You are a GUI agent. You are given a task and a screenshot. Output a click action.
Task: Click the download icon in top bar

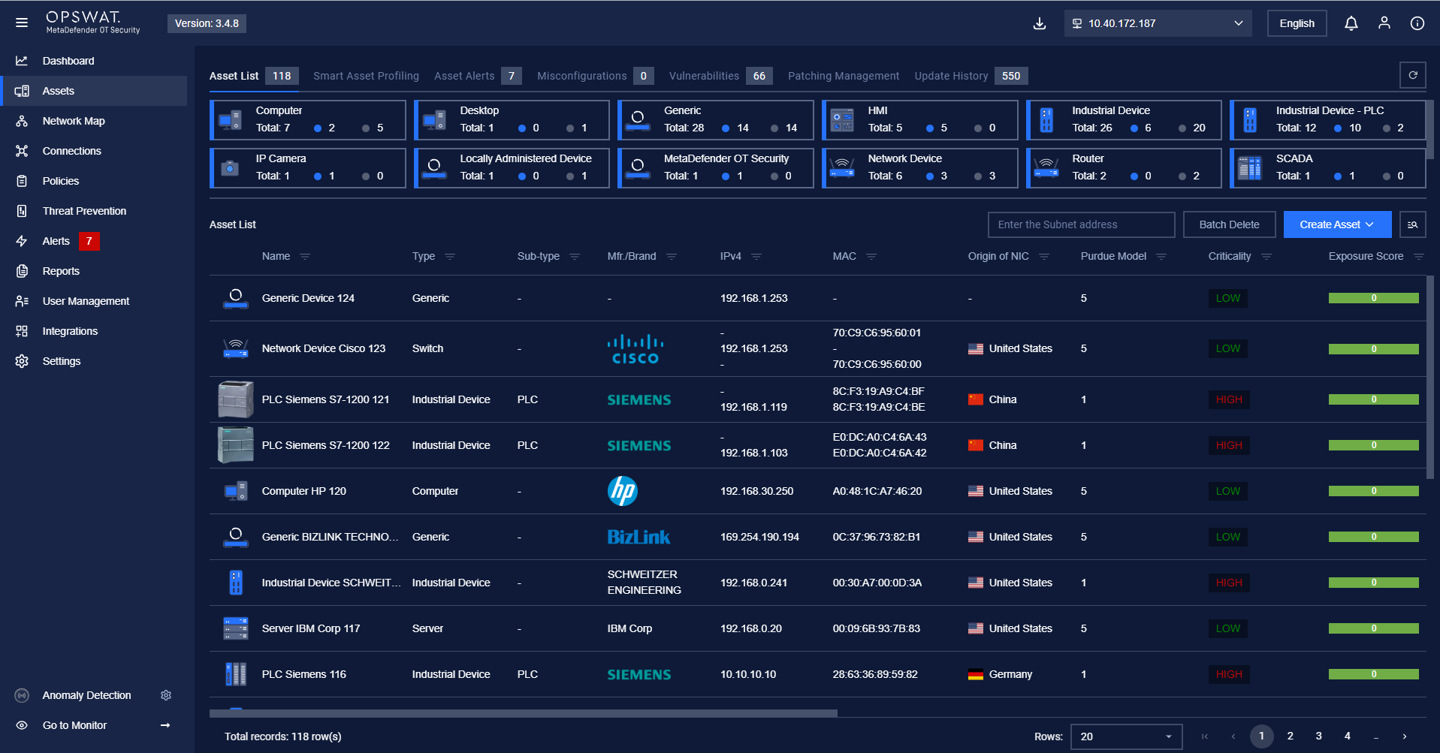(x=1039, y=23)
